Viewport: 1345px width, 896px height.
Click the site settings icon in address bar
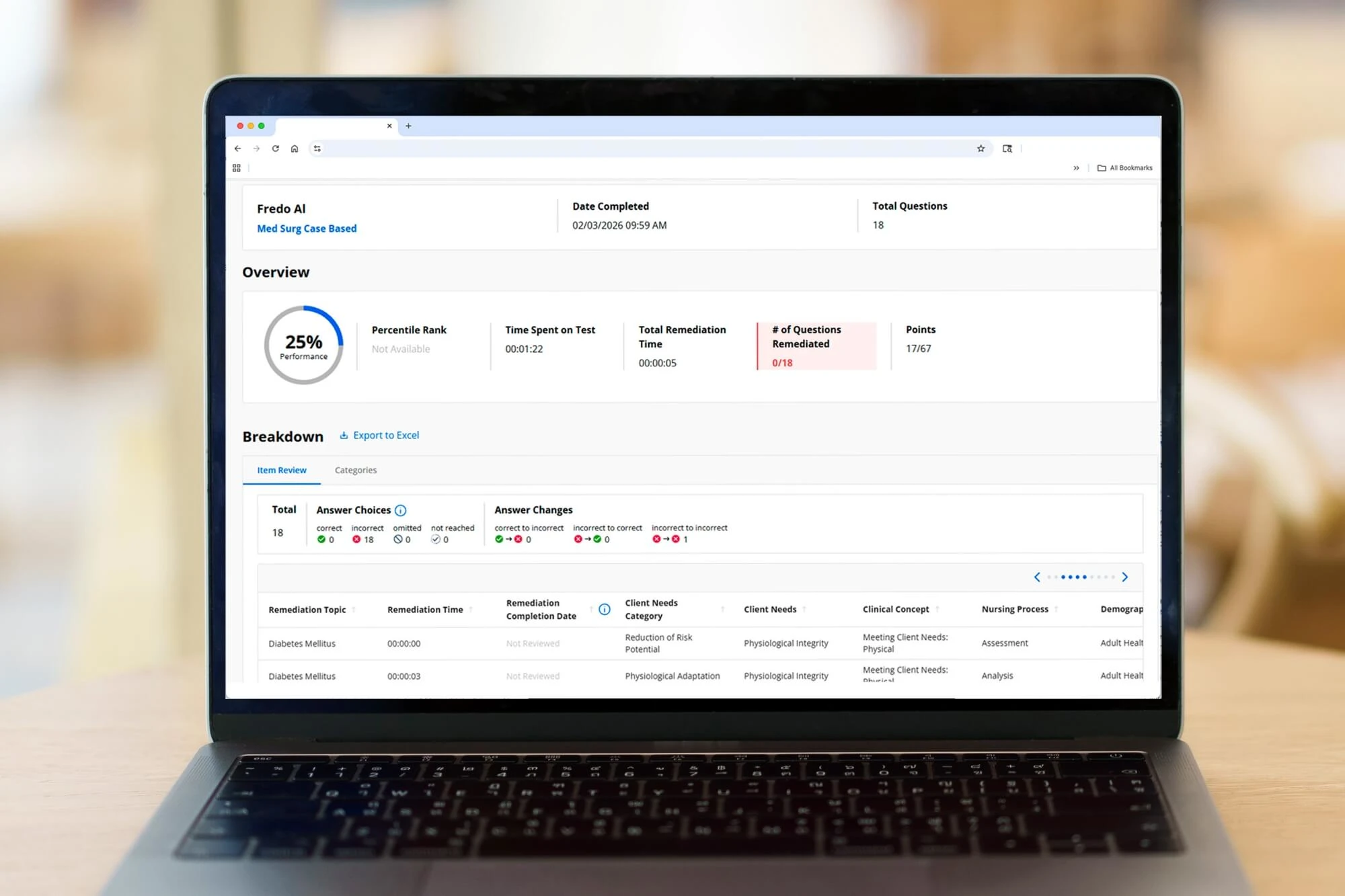tap(317, 149)
